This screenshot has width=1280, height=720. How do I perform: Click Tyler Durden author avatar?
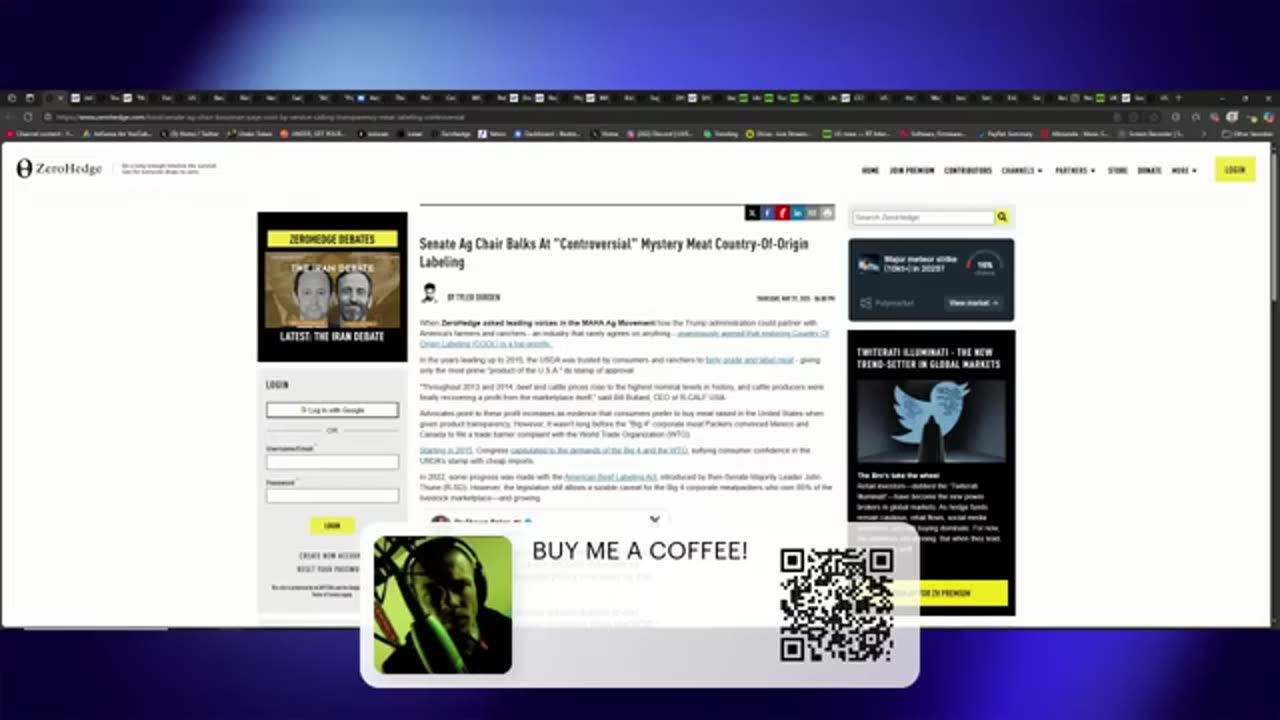(x=429, y=293)
